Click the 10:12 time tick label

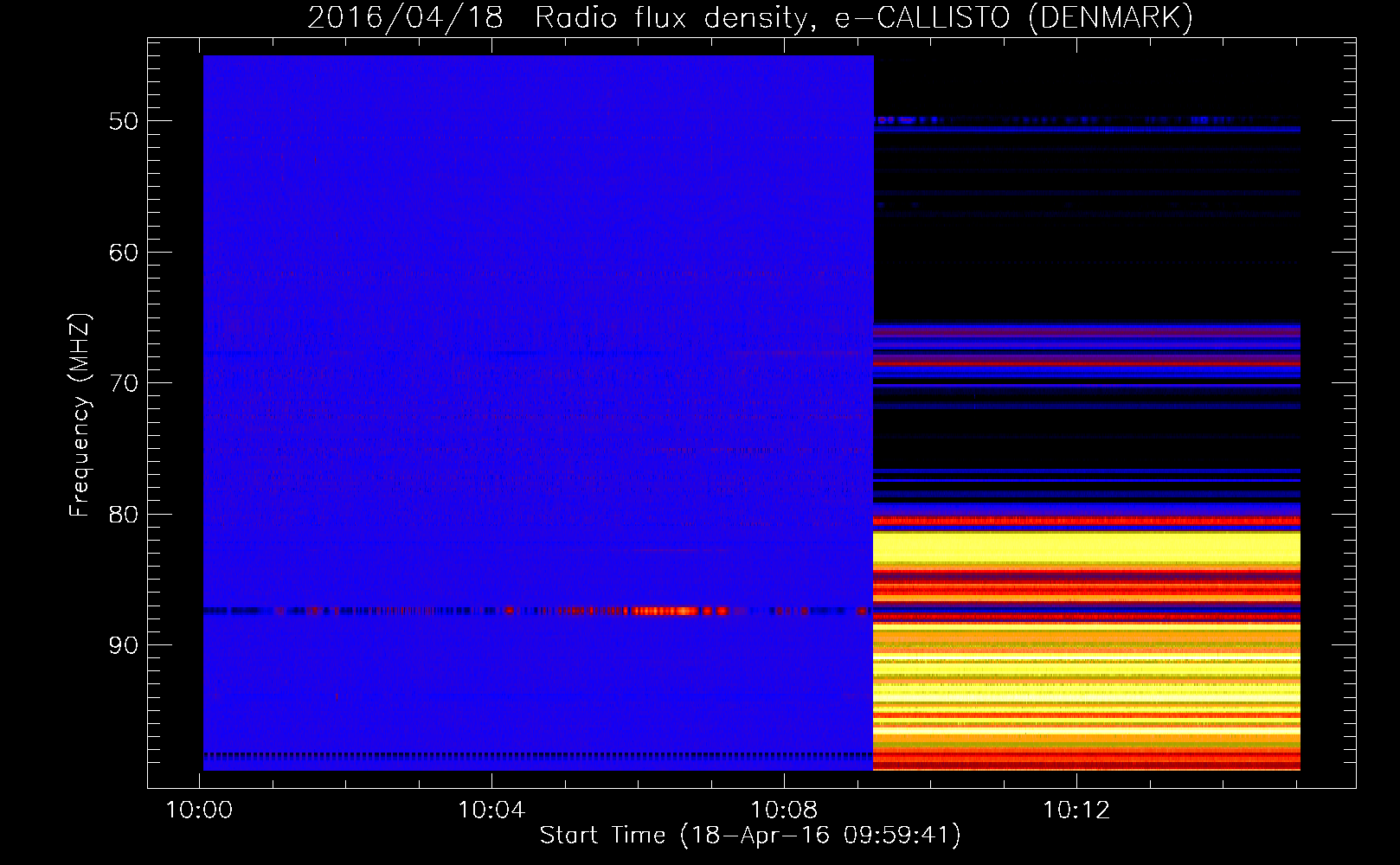pos(1076,811)
